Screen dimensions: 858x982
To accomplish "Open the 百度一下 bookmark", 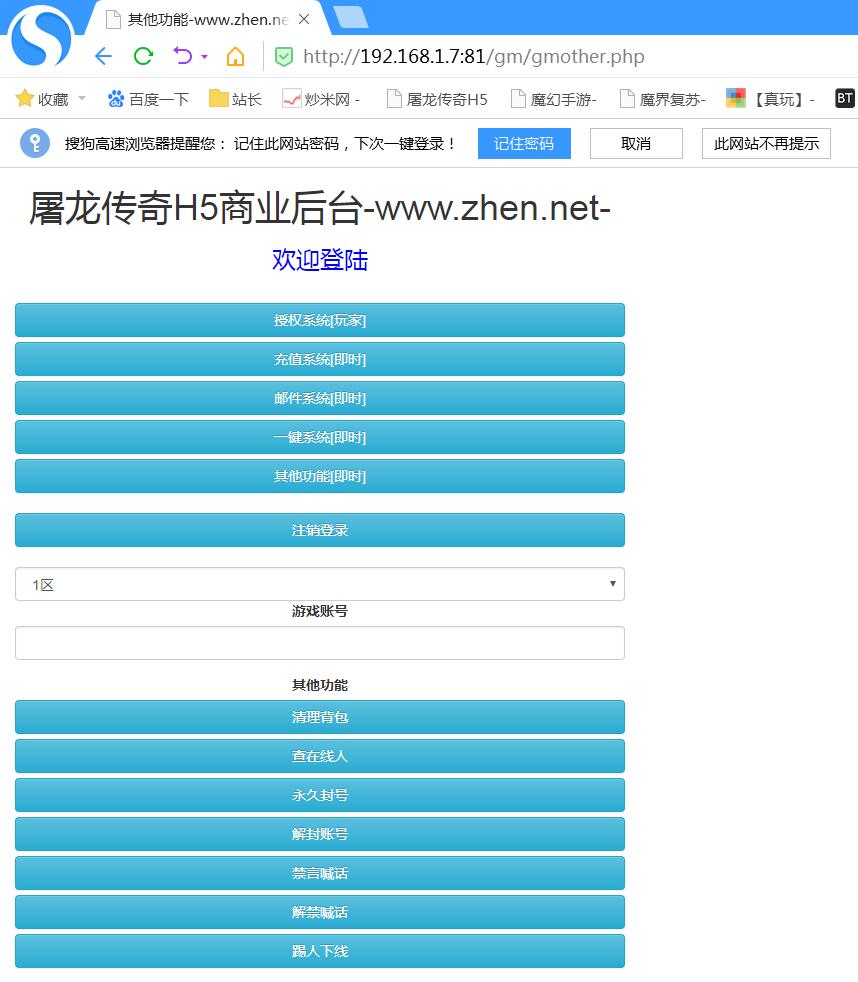I will point(148,99).
